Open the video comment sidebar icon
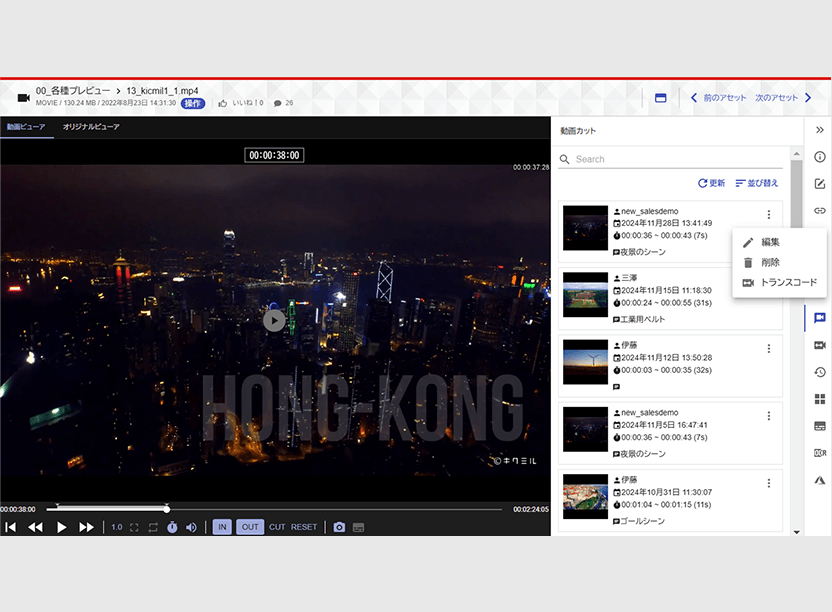832x612 pixels. (x=819, y=318)
